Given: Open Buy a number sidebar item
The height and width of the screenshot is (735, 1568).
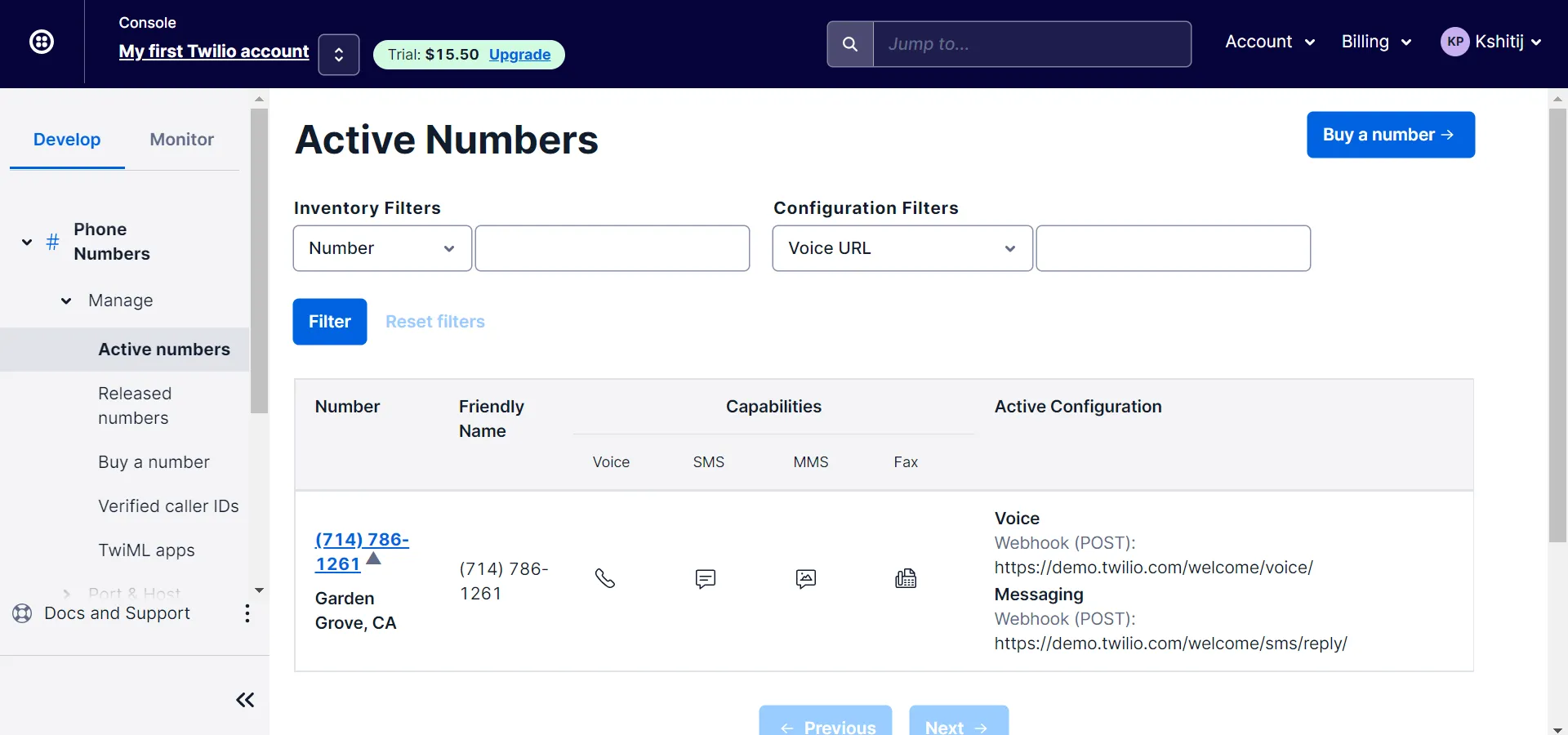Looking at the screenshot, I should pos(154,462).
